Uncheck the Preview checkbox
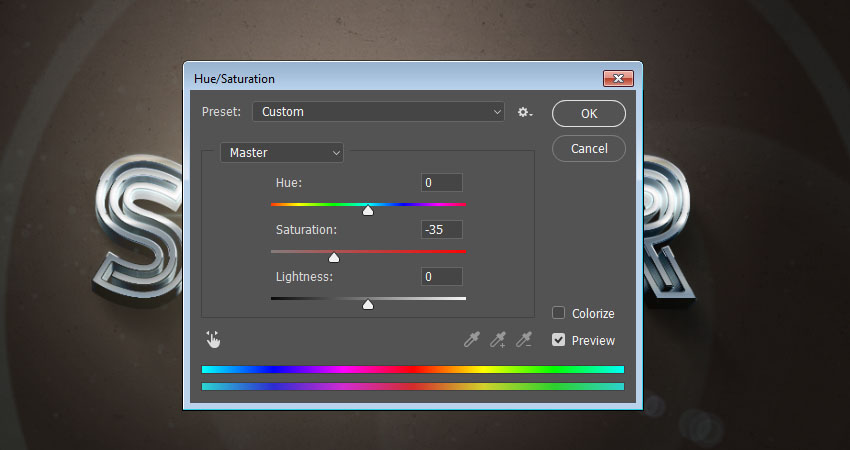The width and height of the screenshot is (850, 450). 558,340
